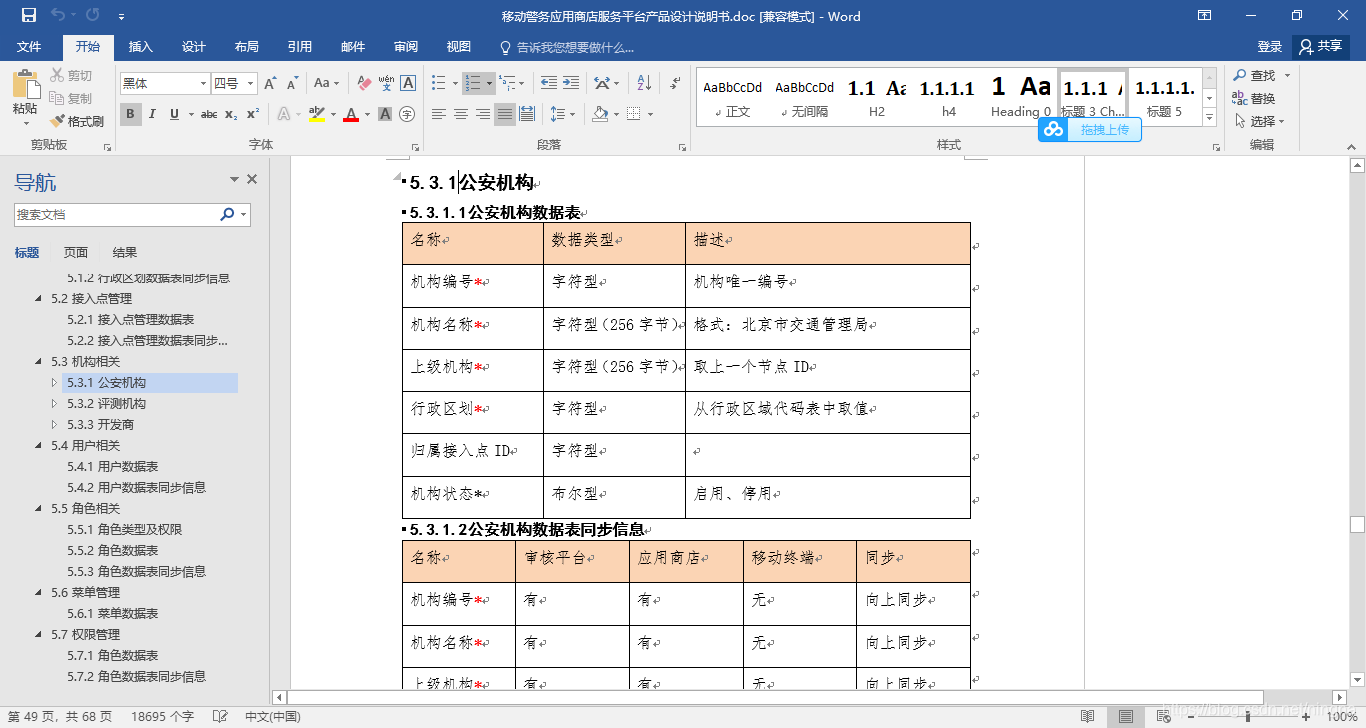Image resolution: width=1366 pixels, height=728 pixels.
Task: Toggle Italic formatting button
Action: coord(152,114)
